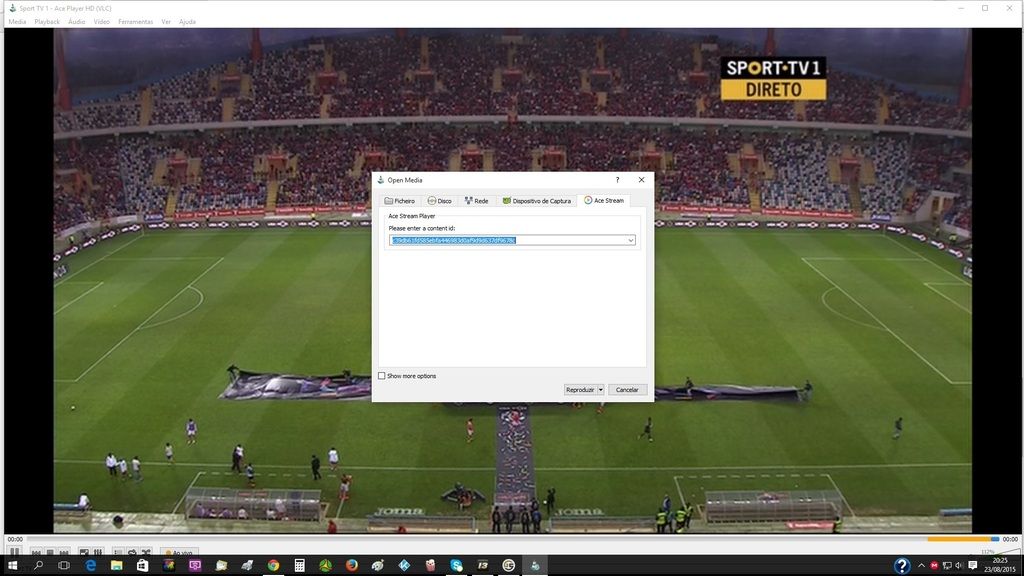
Task: Open the Ferramentas menu
Action: [x=135, y=21]
